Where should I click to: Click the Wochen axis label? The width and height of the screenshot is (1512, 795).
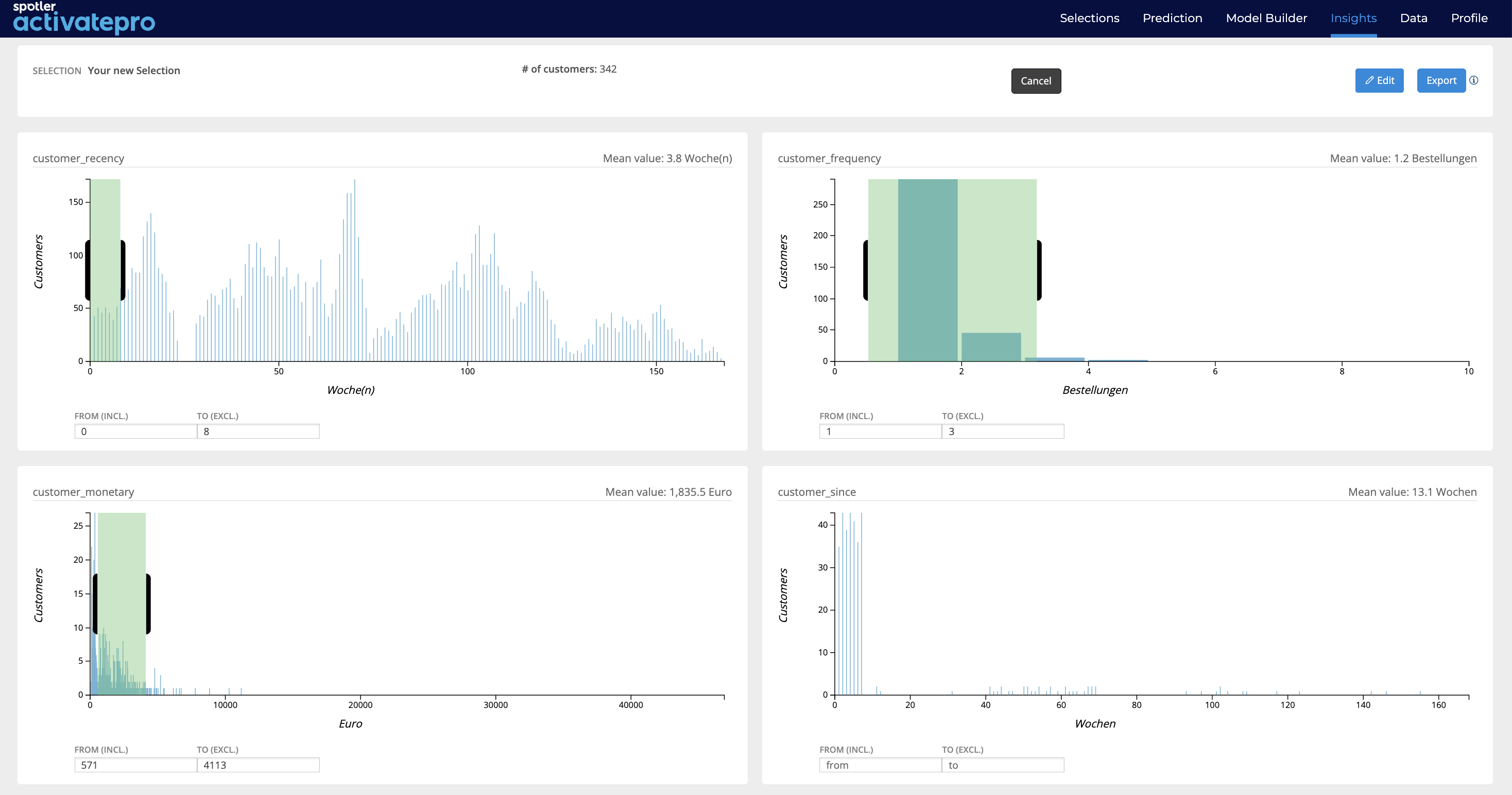(1095, 724)
